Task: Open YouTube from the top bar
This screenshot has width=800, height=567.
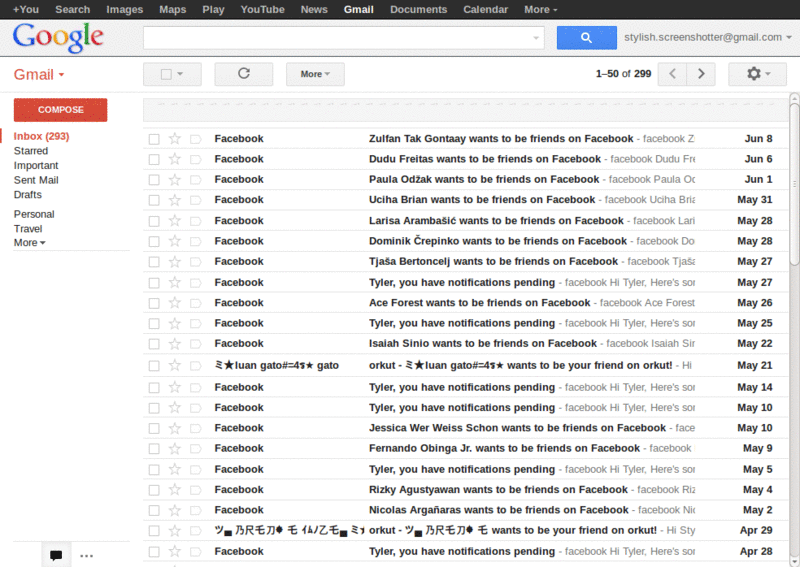Action: 262,9
